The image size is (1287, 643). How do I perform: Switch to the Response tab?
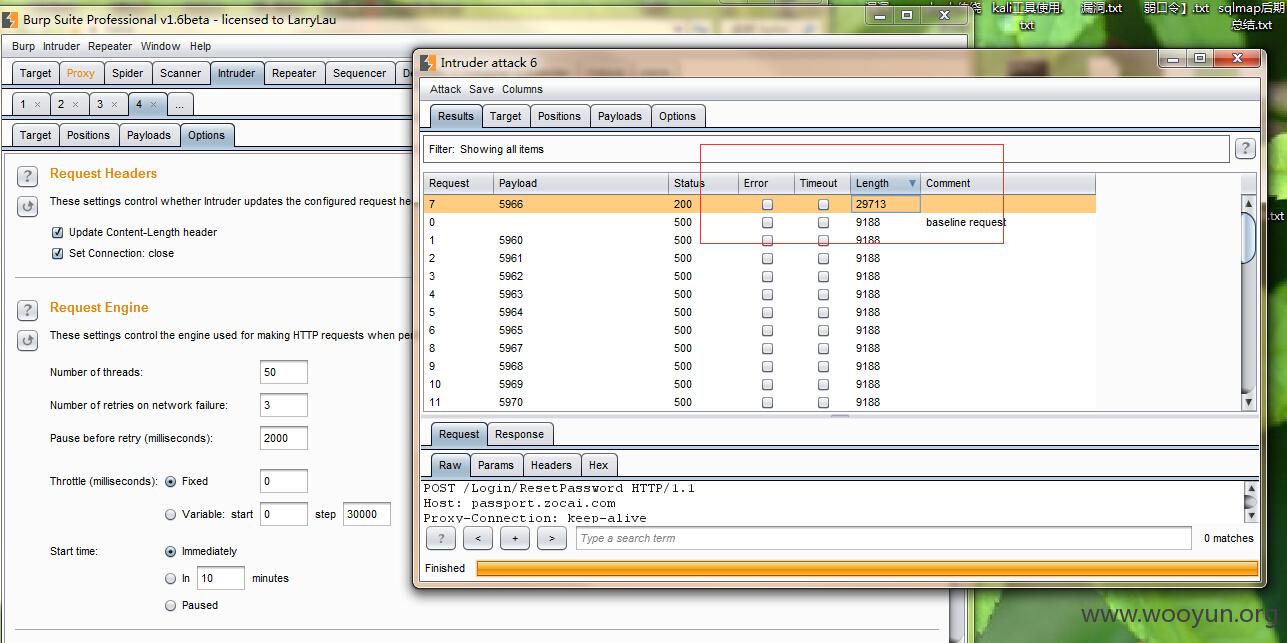(520, 434)
